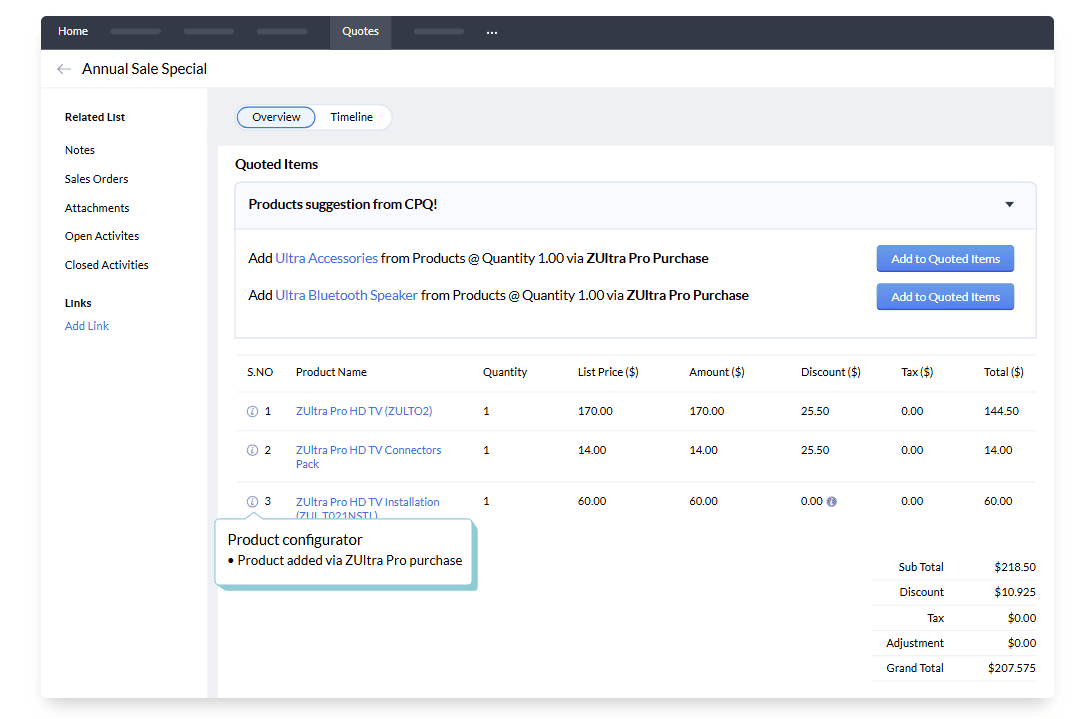Click the Product Name column header
1078x719 pixels.
[x=331, y=372]
